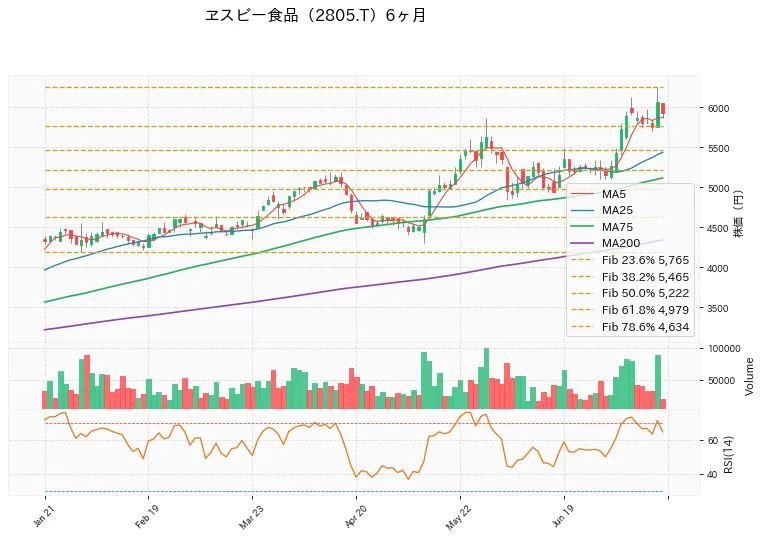Screen dimensions: 764x539
Task: Click the Fib 78.6% 4,634 legend entry
Action: 630,327
